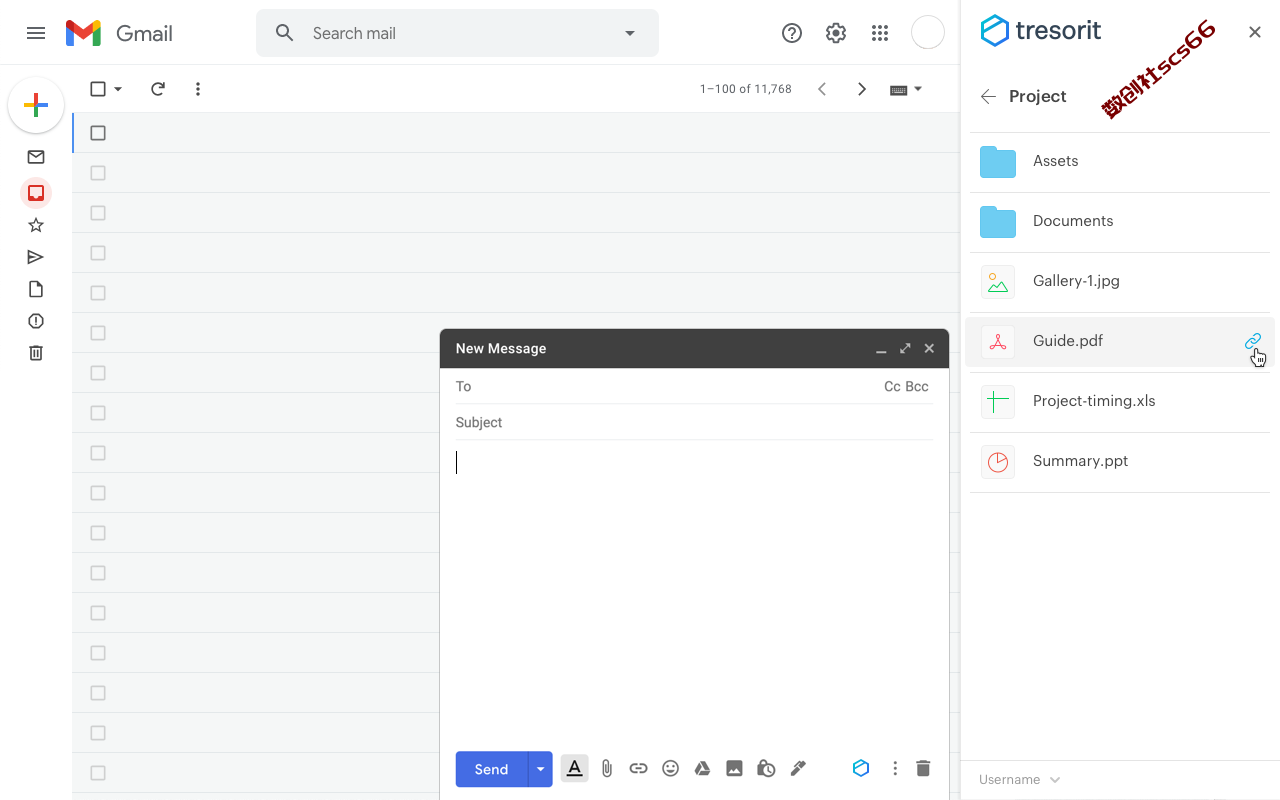Image resolution: width=1280 pixels, height=800 pixels.
Task: Open Sent mail in sidebar
Action: click(36, 257)
